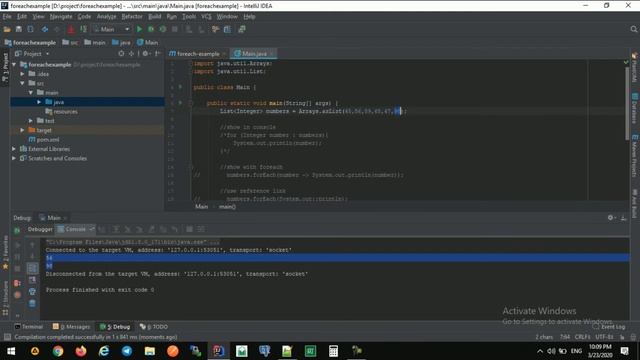Viewport: 640px width, 360px height.
Task: Expand the target folder
Action: pos(22,130)
